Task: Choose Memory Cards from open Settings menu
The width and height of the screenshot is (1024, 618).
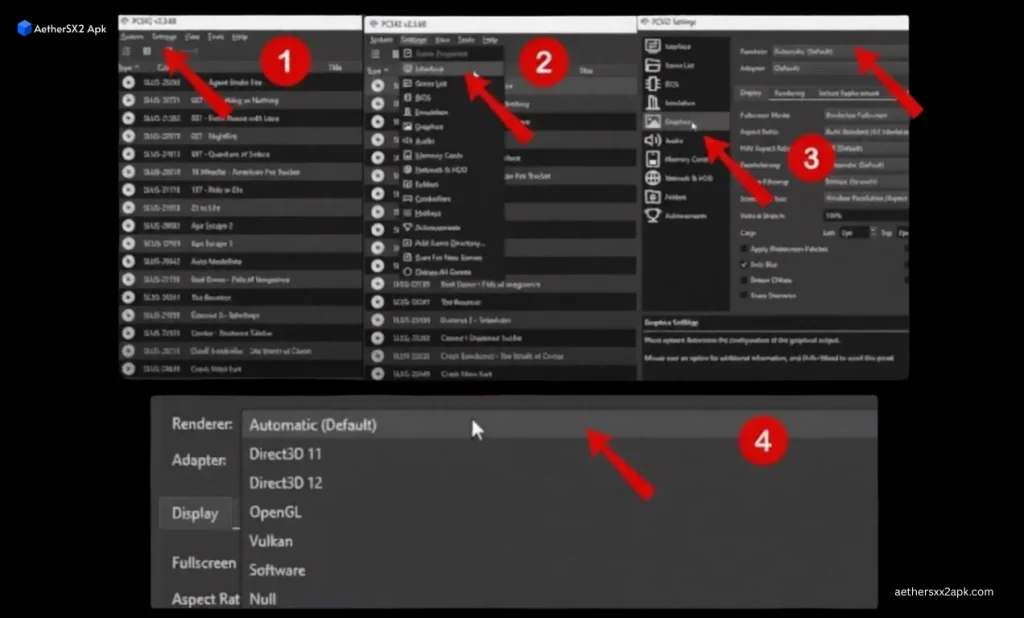Action: (x=452, y=155)
